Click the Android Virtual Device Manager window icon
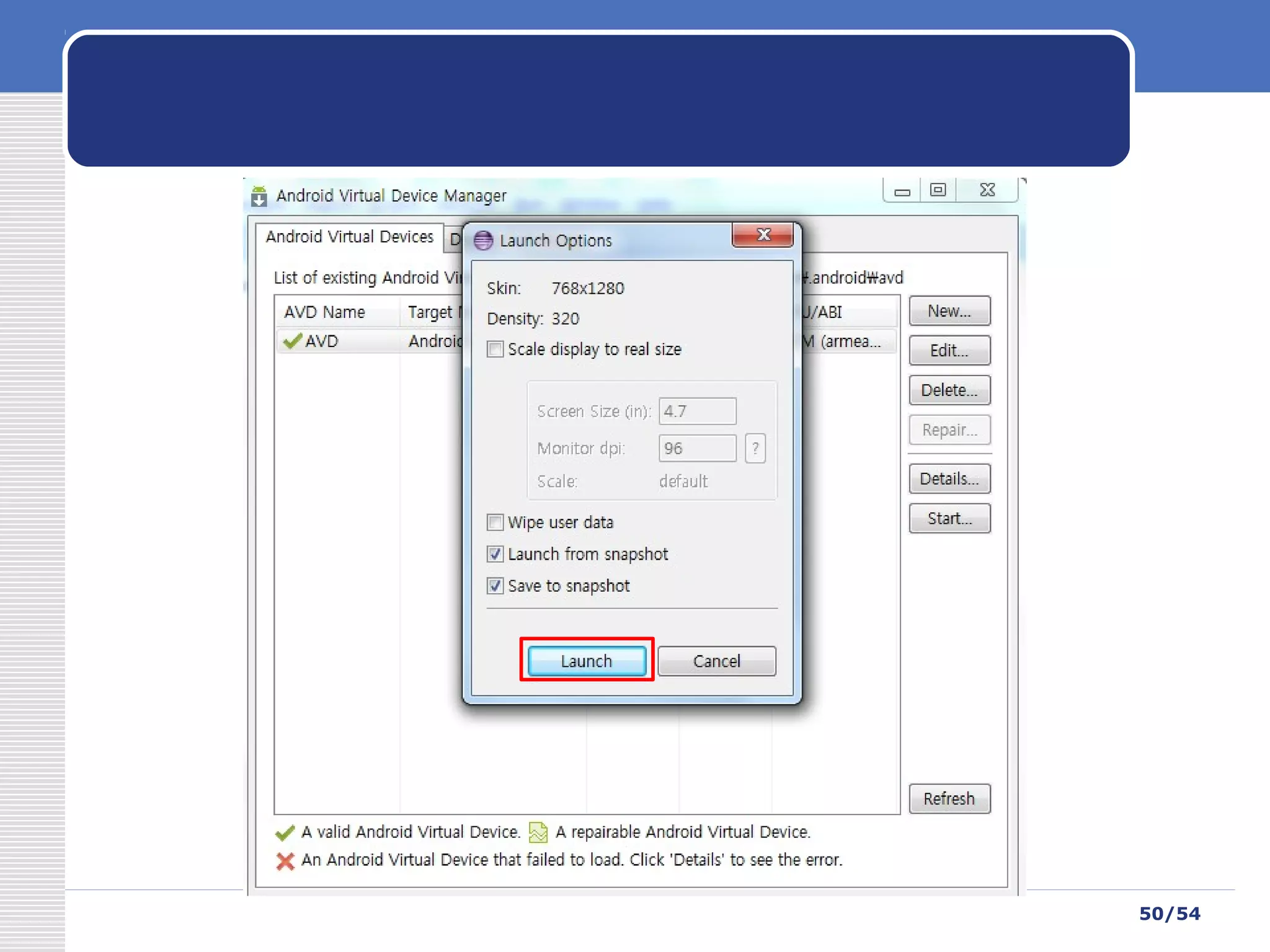 [x=259, y=196]
